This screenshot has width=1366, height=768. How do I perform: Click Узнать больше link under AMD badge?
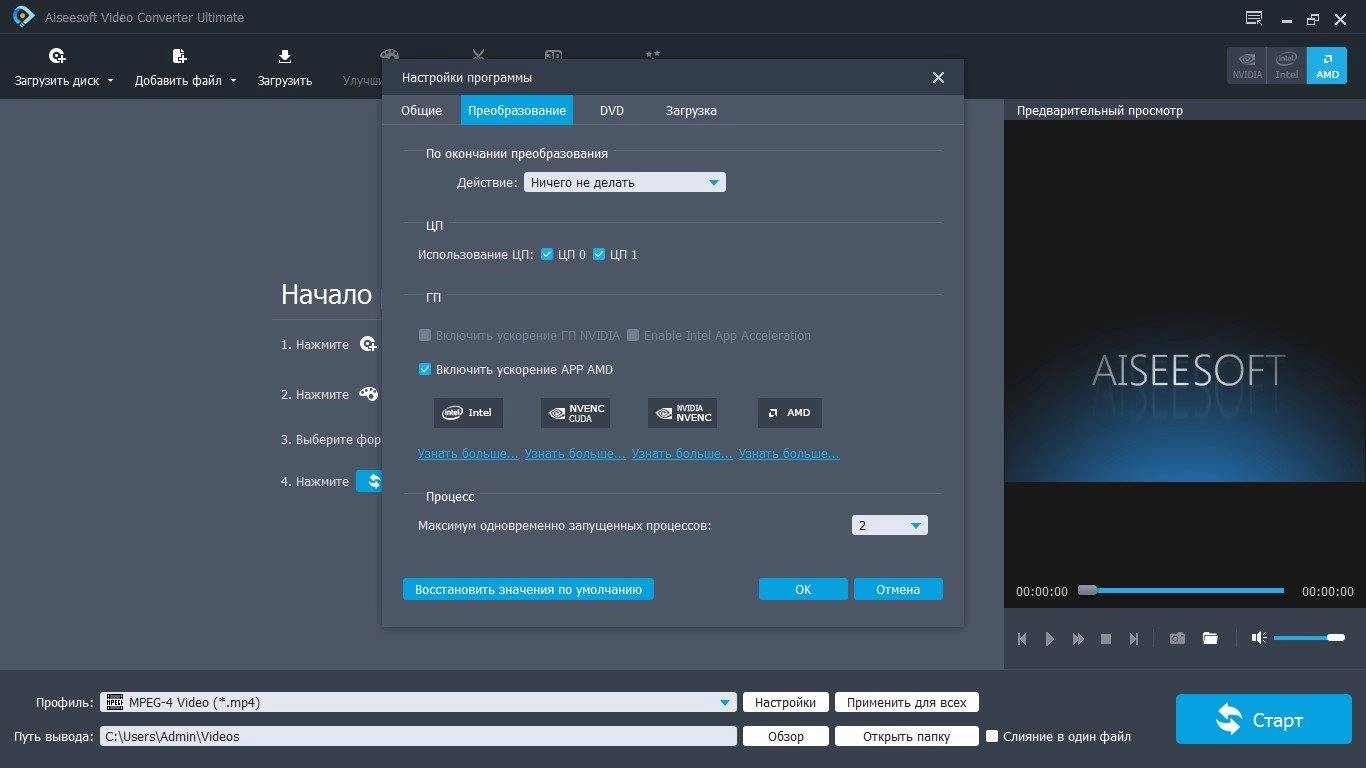[x=789, y=453]
